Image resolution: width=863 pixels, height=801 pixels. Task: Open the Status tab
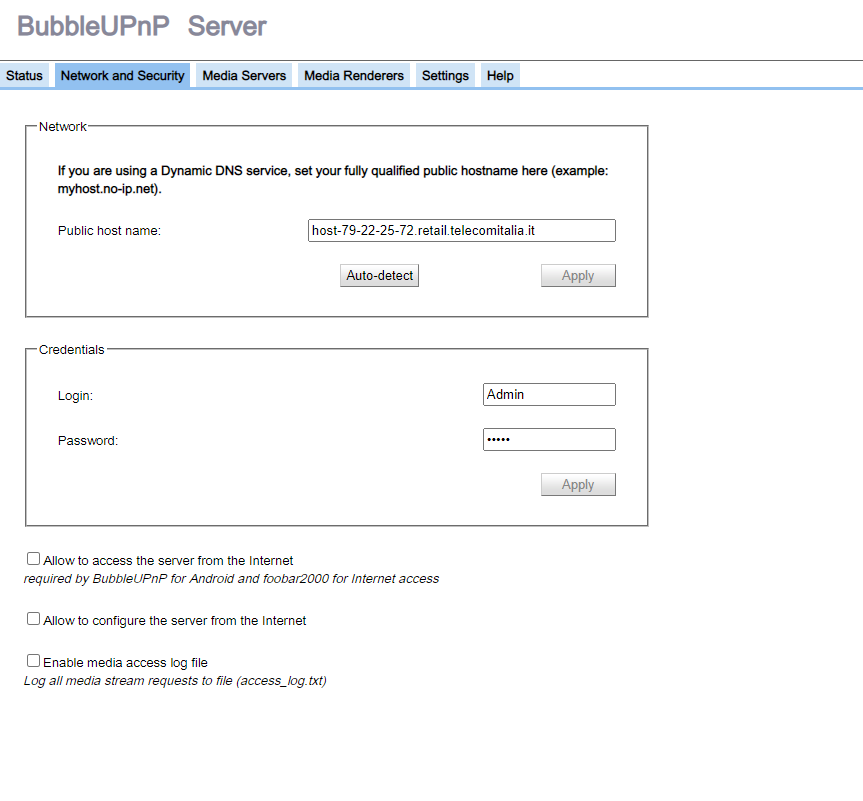tap(24, 75)
